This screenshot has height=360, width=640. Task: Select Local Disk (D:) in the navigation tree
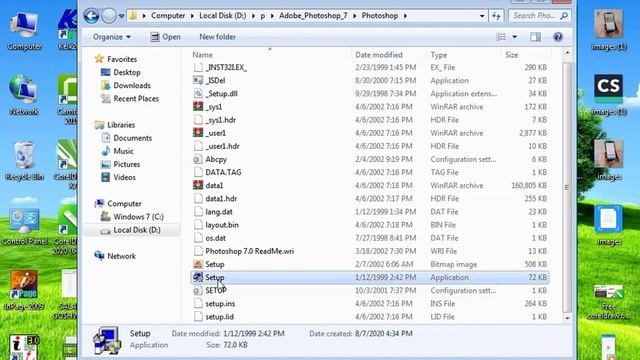pos(137,230)
